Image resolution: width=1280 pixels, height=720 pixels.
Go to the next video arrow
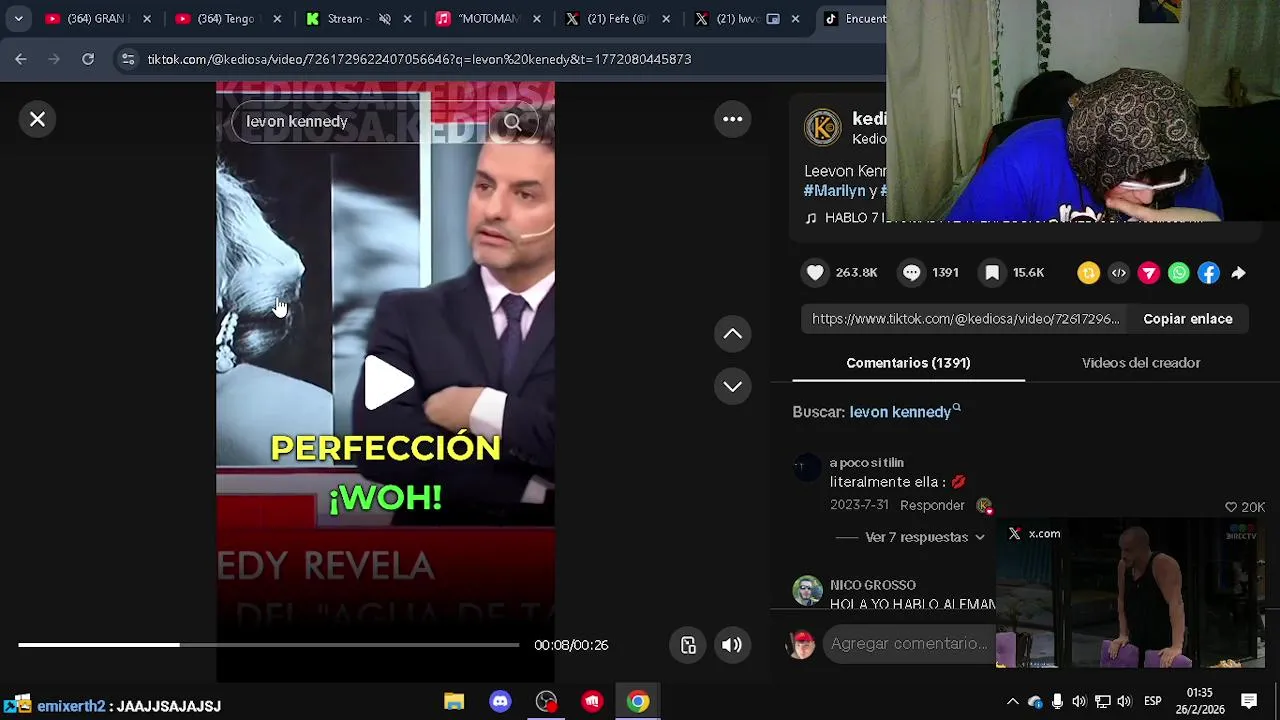coord(732,386)
